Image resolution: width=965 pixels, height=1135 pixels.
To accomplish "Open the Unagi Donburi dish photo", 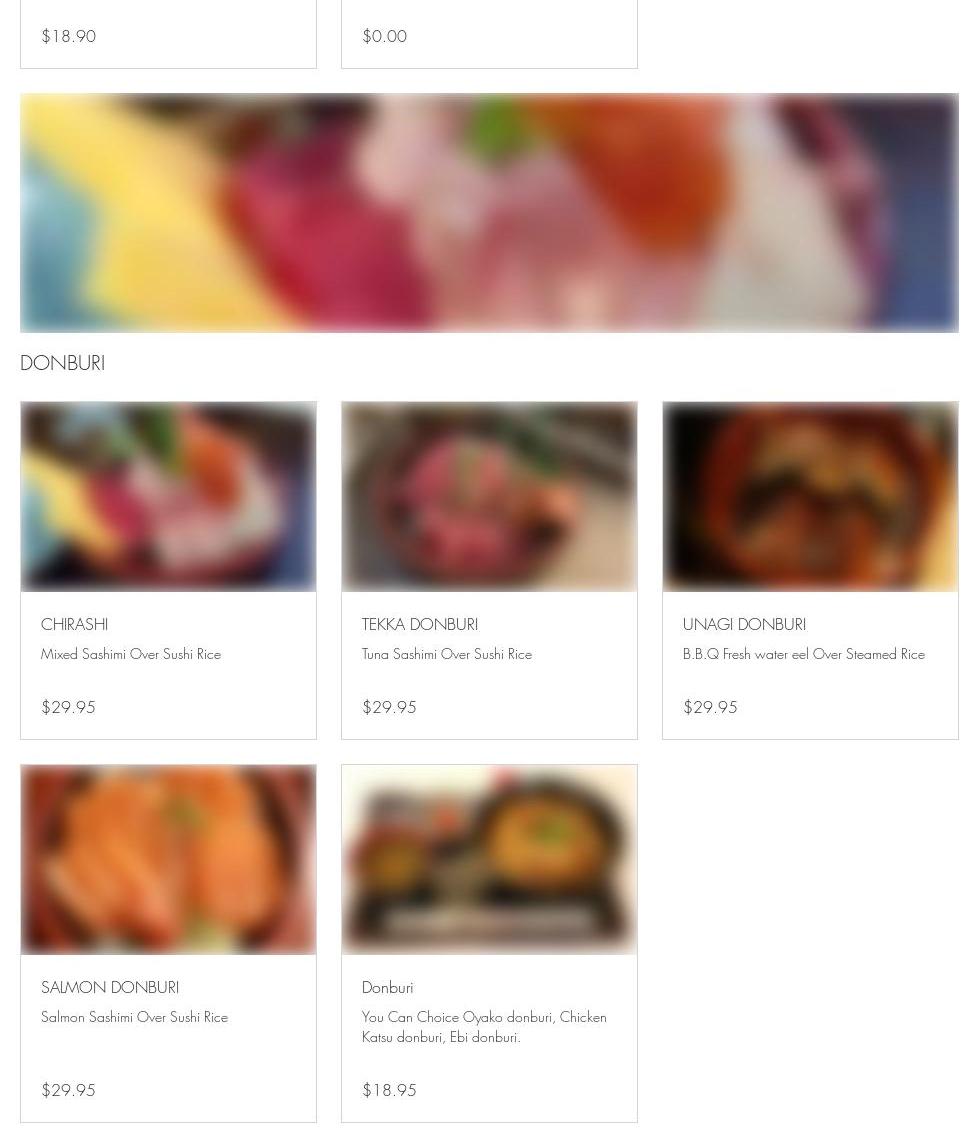I will click(810, 497).
